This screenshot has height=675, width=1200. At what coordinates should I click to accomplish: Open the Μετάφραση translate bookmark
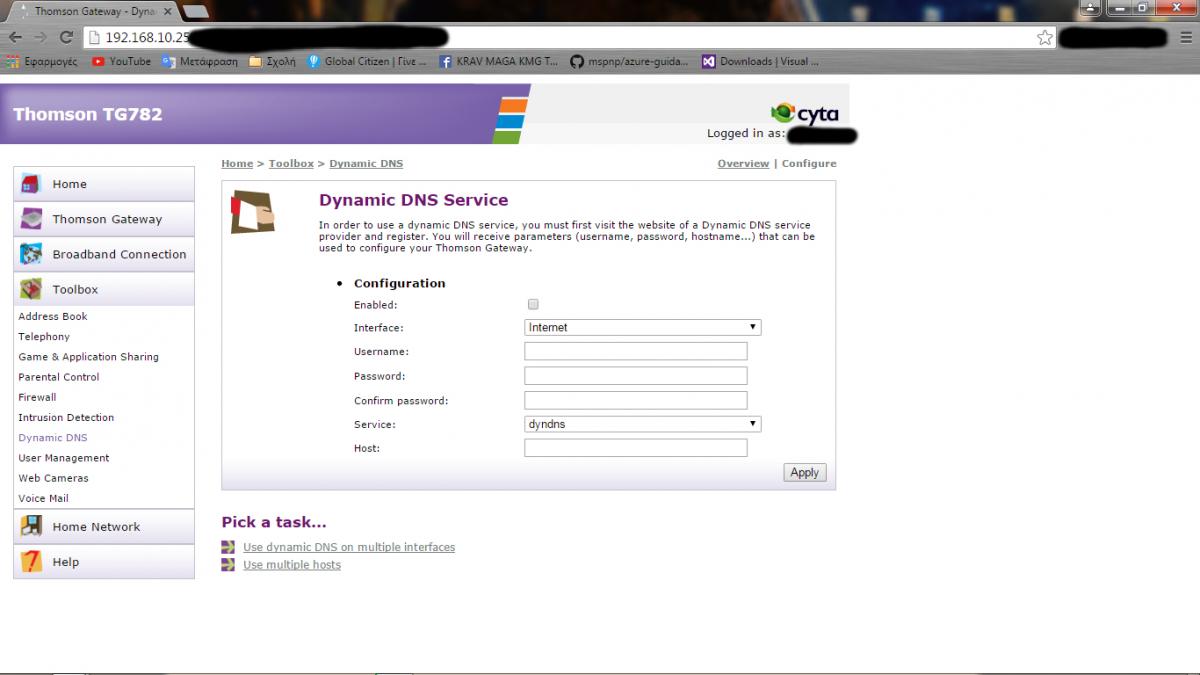point(200,61)
